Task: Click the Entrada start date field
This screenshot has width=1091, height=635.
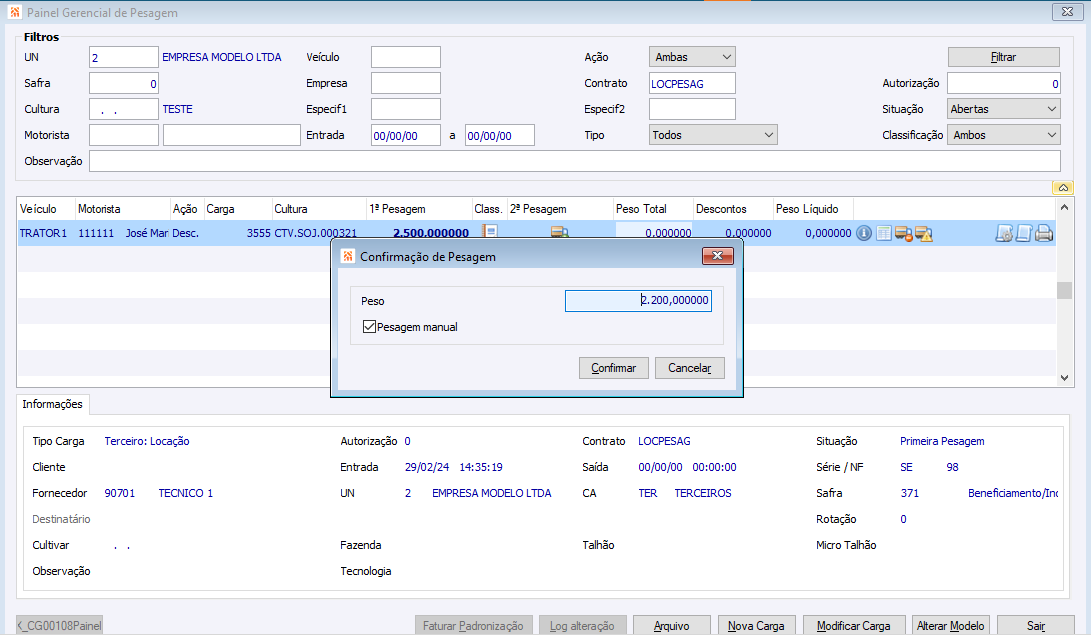Action: (406, 136)
